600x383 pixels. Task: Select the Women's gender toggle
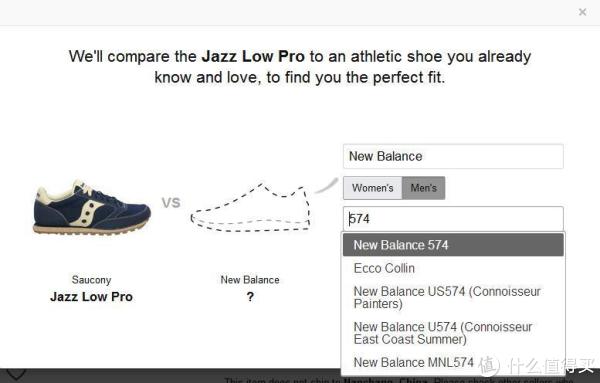click(x=372, y=188)
